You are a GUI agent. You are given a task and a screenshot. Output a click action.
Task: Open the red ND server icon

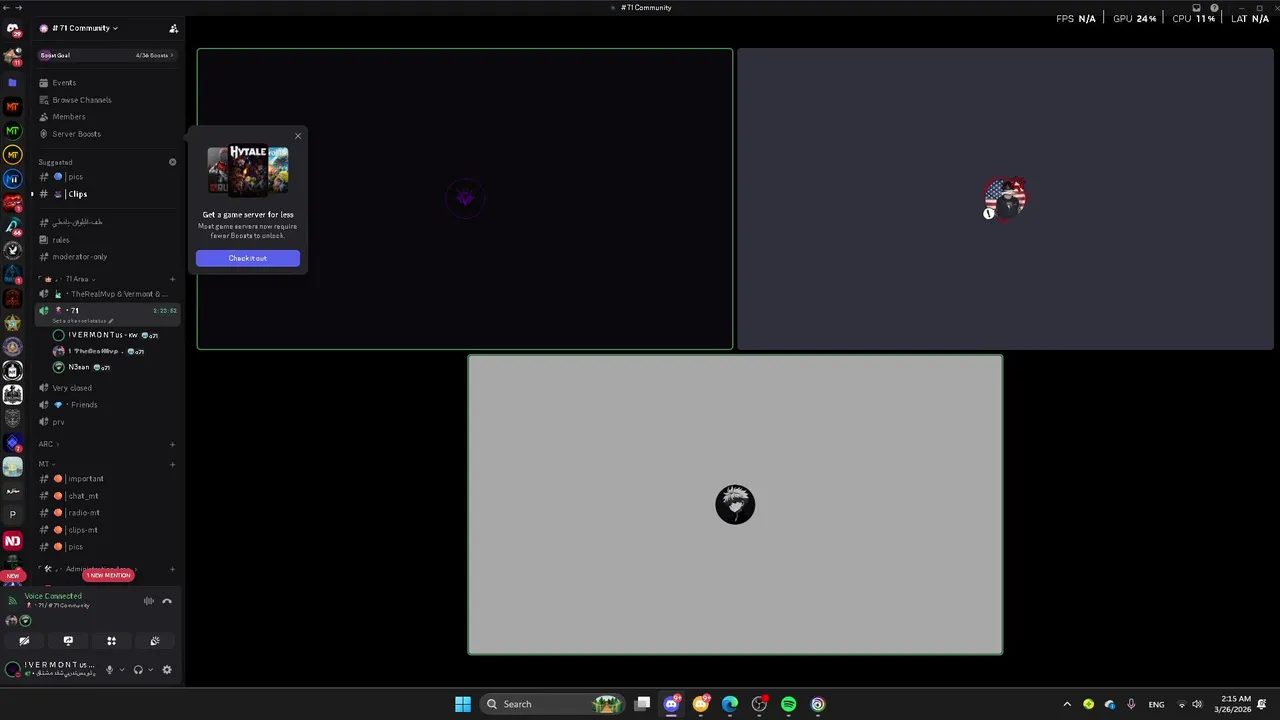(12, 541)
